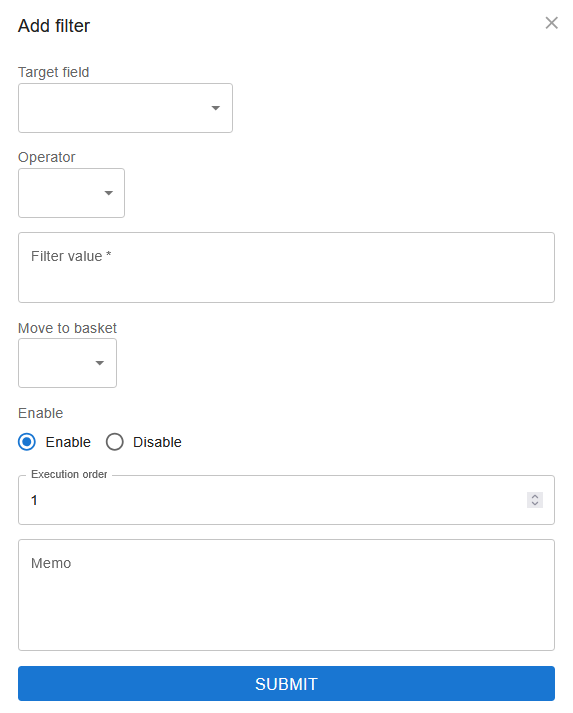Image resolution: width=573 pixels, height=713 pixels.
Task: Expand the Operator dropdown
Action: point(71,193)
